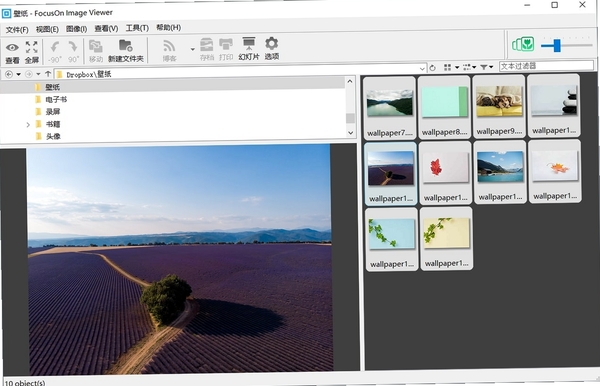The image size is (600, 386).
Task: Select the 书籍 folder
Action: click(53, 124)
